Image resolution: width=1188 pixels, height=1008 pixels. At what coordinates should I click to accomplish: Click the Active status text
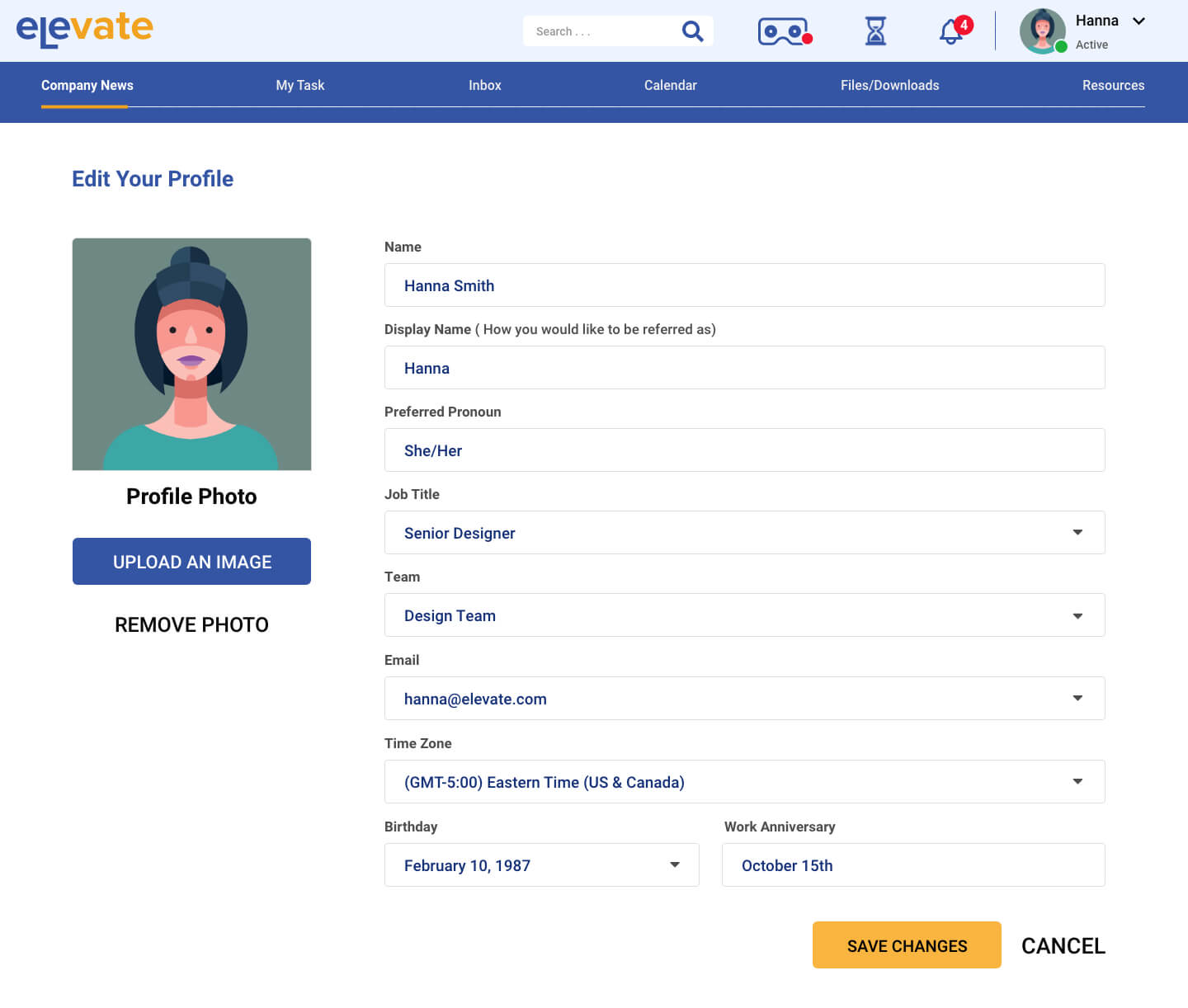(1091, 45)
